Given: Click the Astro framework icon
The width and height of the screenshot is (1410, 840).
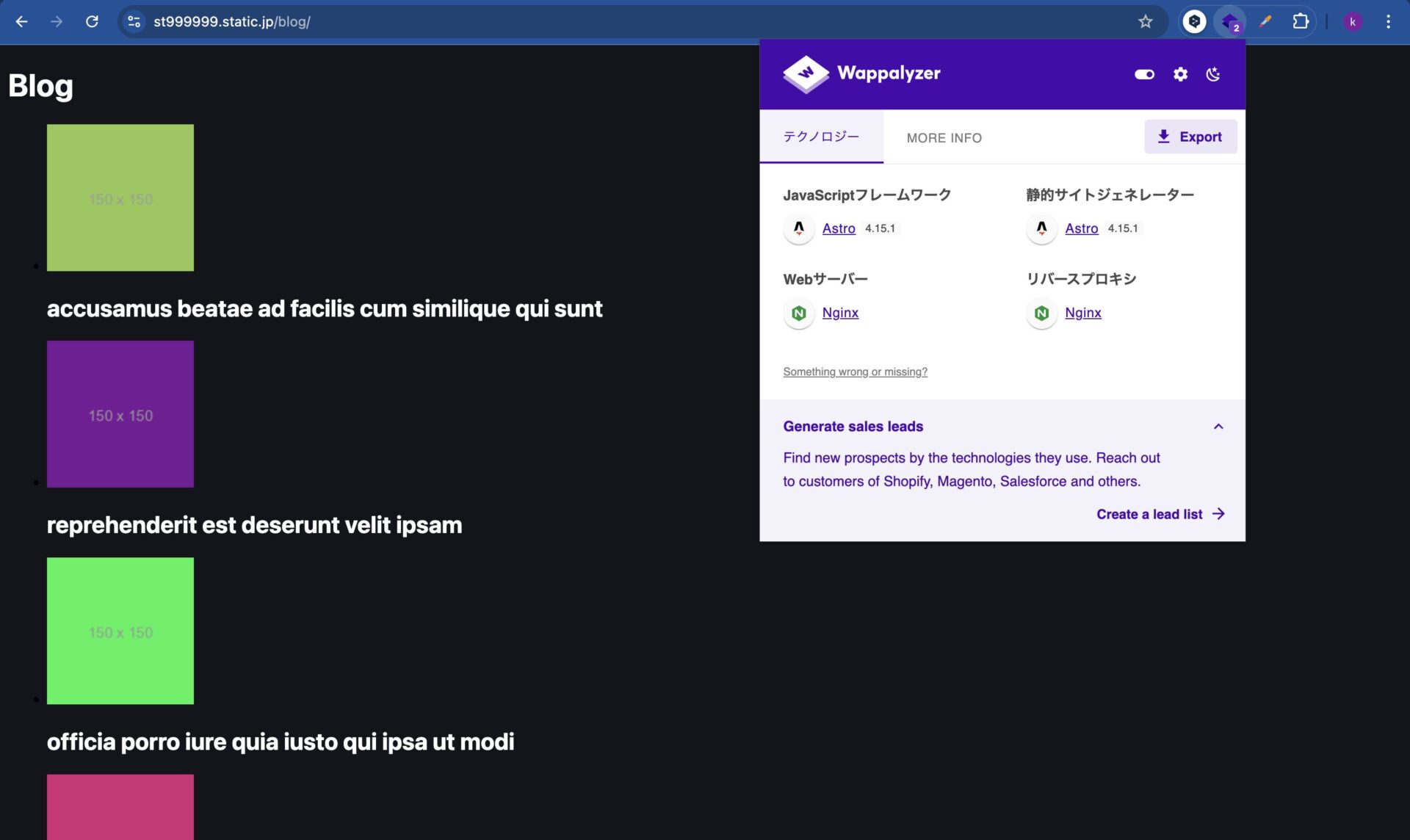Looking at the screenshot, I should [x=798, y=228].
